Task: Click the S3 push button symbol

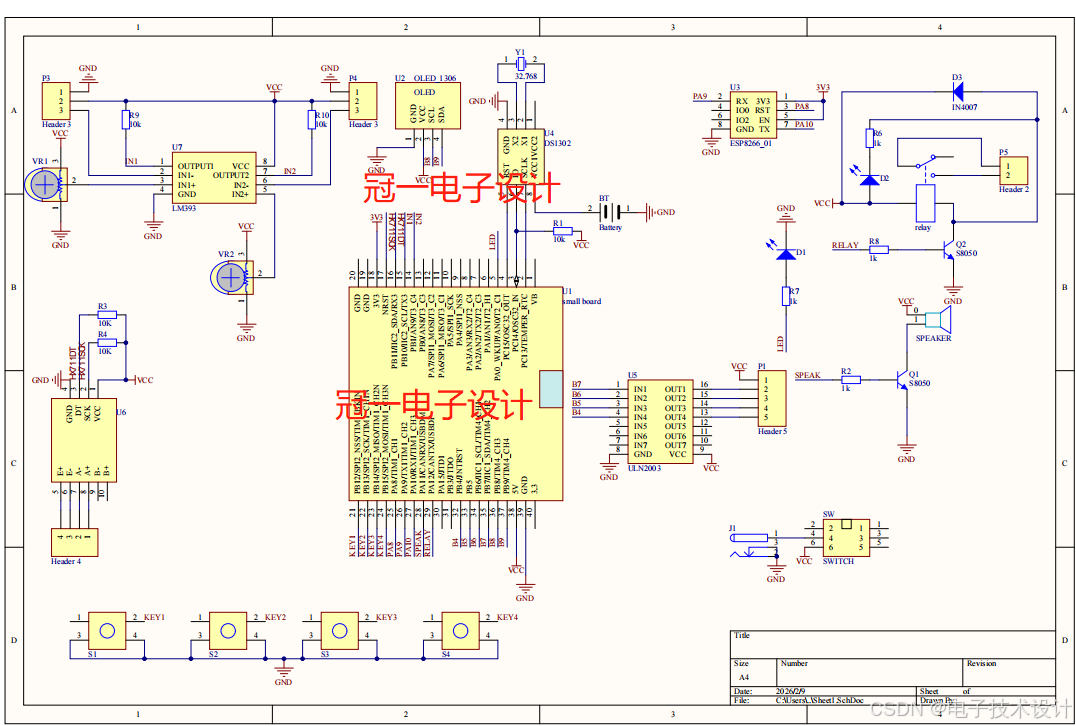Action: (339, 630)
